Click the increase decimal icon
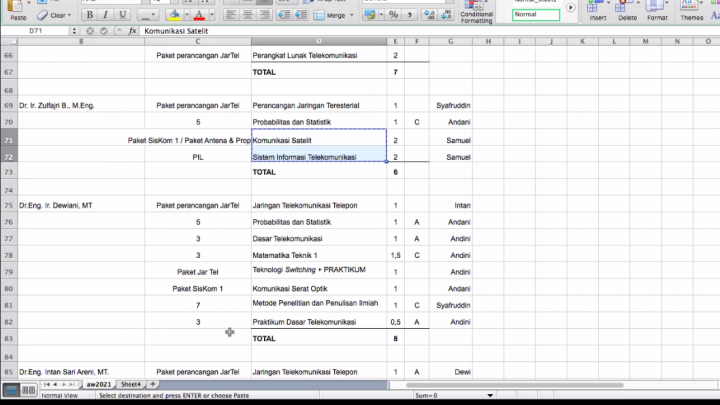Image resolution: width=720 pixels, height=405 pixels. [x=428, y=15]
